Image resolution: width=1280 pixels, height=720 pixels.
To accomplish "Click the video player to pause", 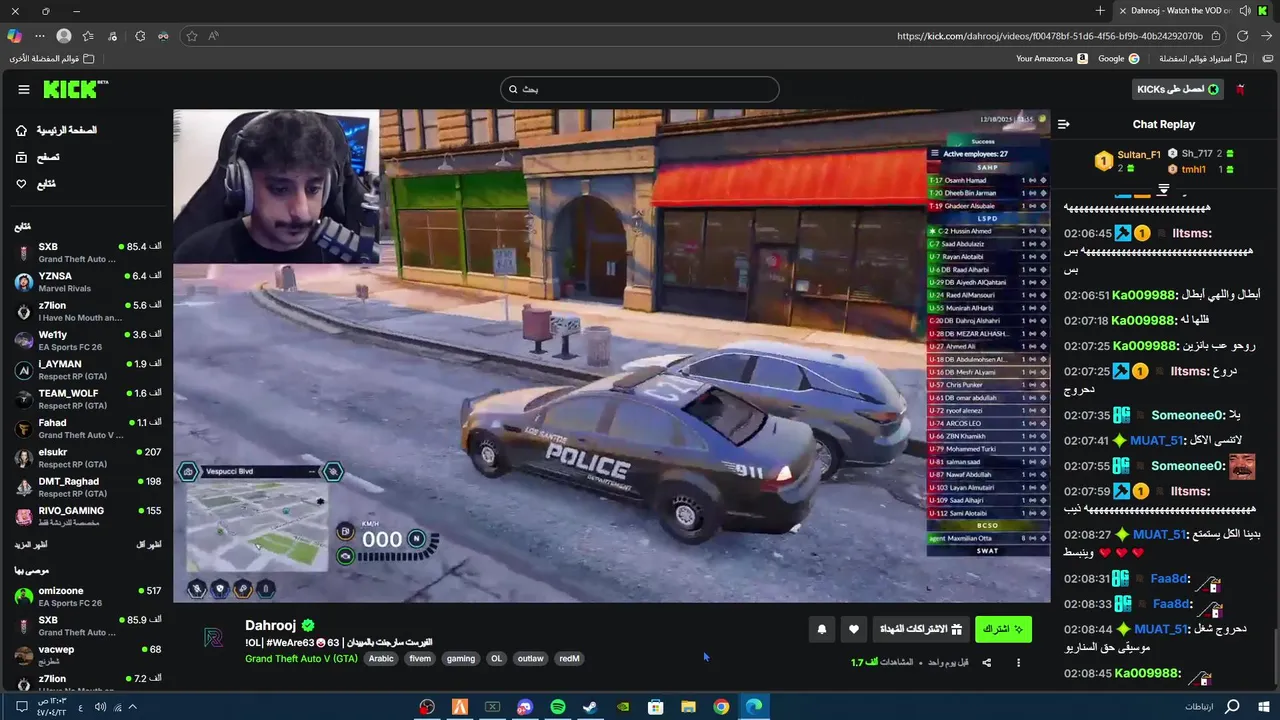I will tap(611, 356).
